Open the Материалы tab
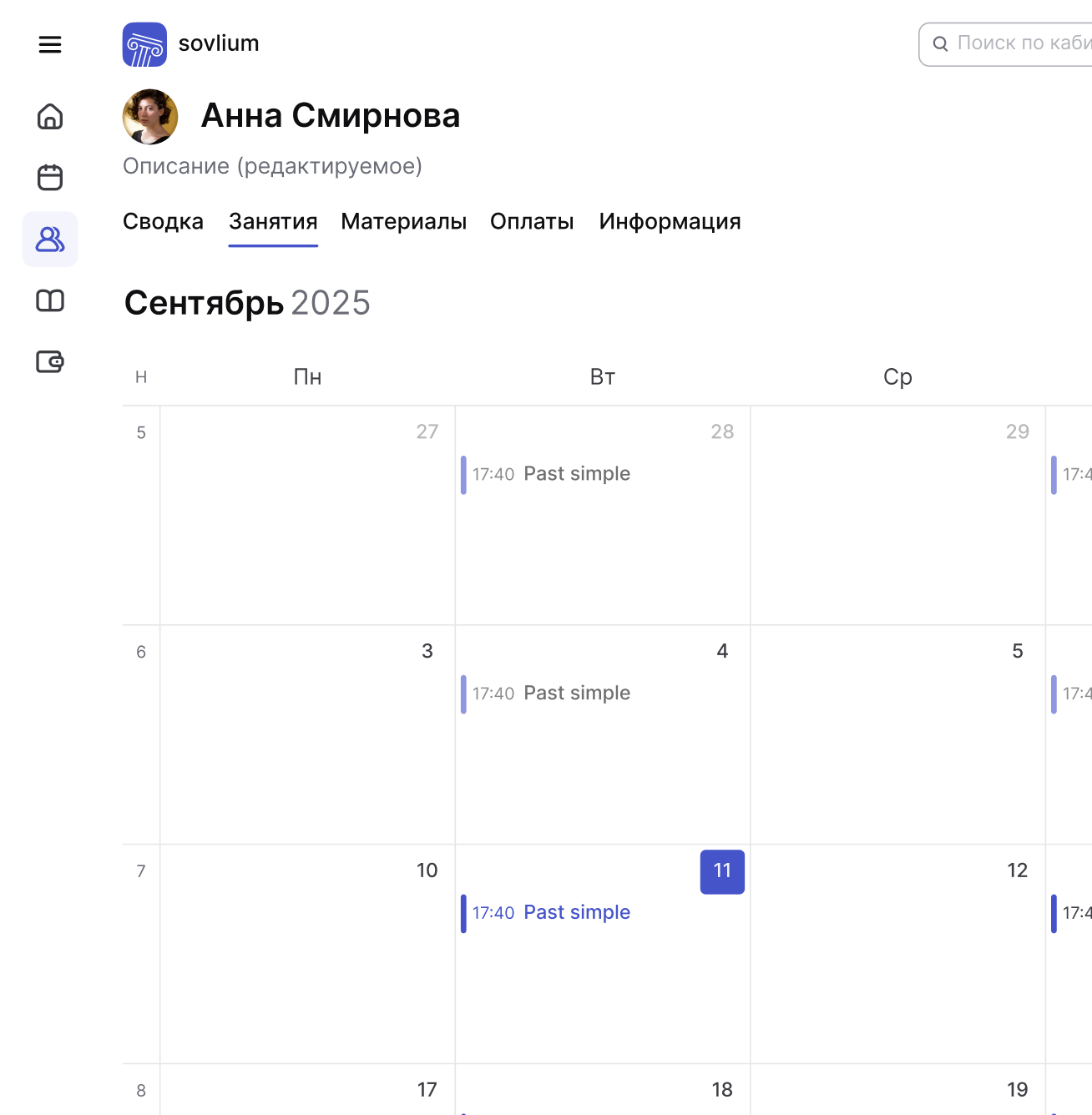 point(403,222)
